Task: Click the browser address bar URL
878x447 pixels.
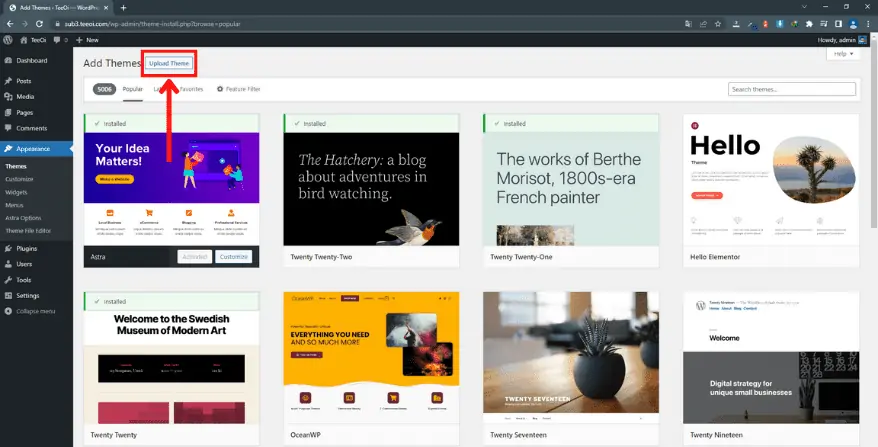Action: tap(152, 24)
